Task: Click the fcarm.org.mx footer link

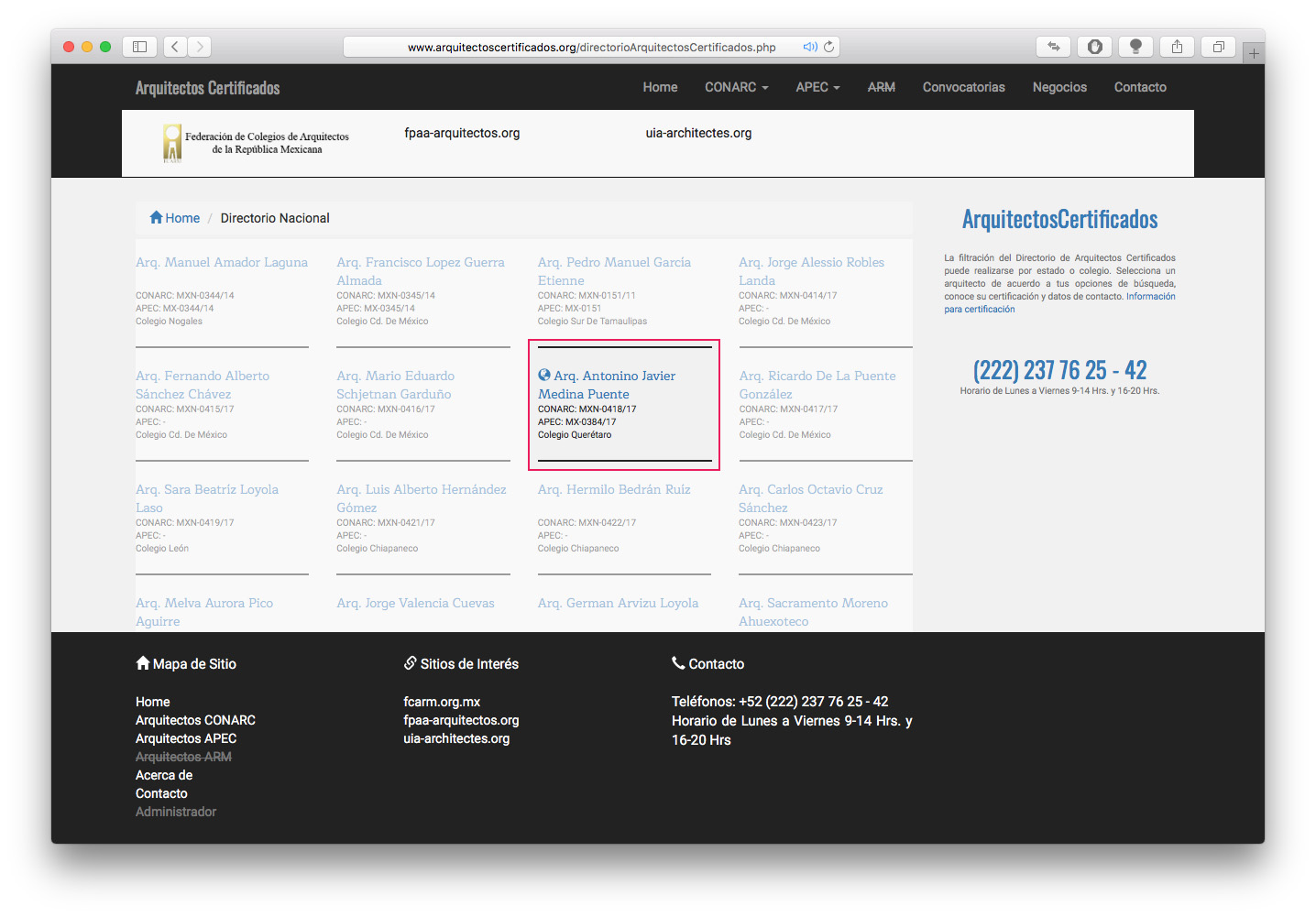Action: coord(442,702)
